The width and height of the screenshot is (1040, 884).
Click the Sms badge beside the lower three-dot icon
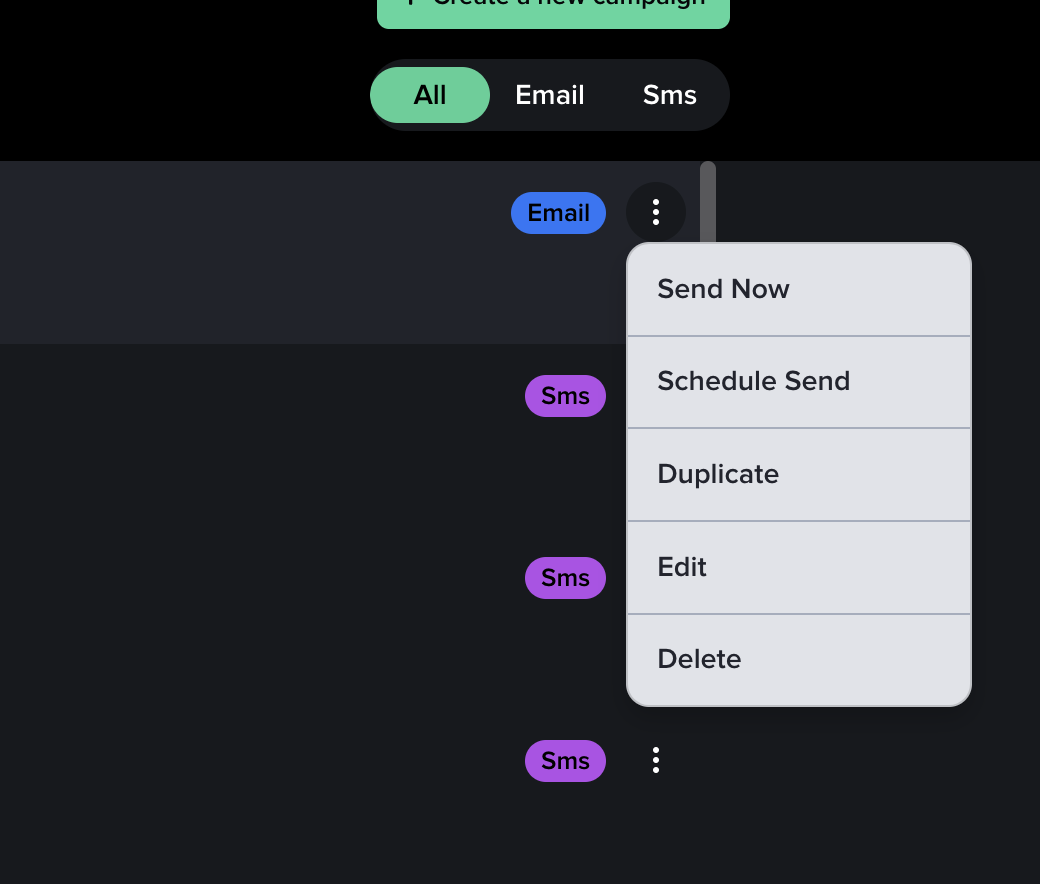pyautogui.click(x=565, y=761)
